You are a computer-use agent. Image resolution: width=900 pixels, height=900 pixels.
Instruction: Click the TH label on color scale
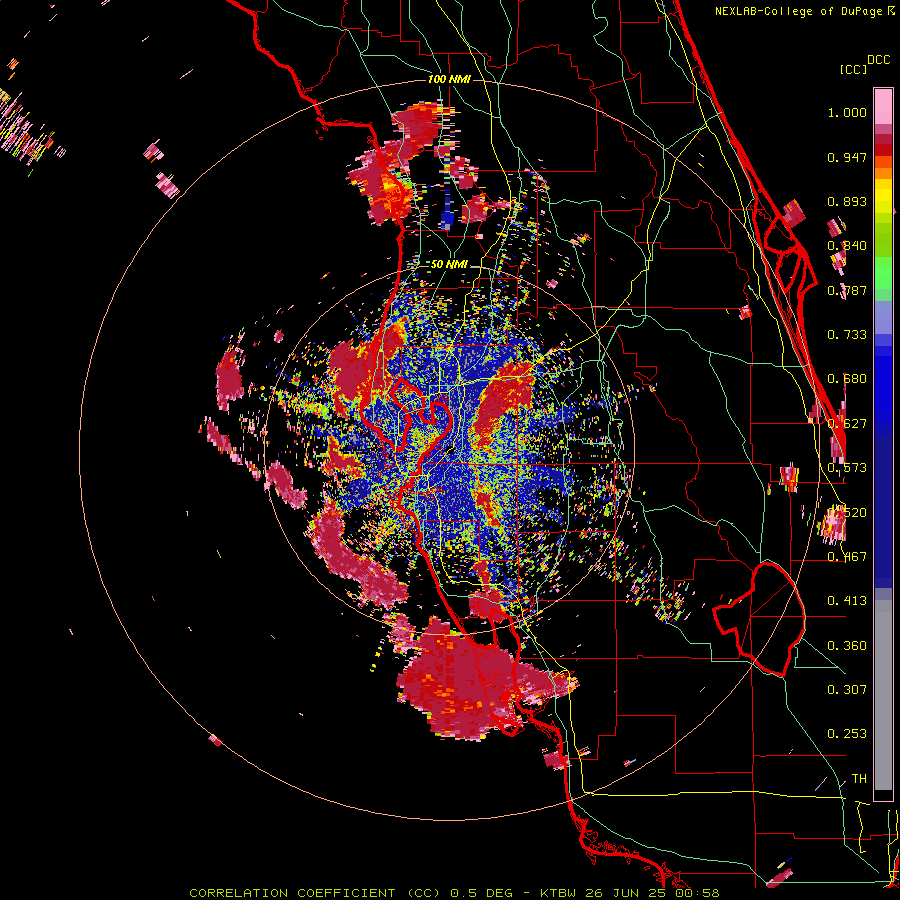(x=859, y=779)
